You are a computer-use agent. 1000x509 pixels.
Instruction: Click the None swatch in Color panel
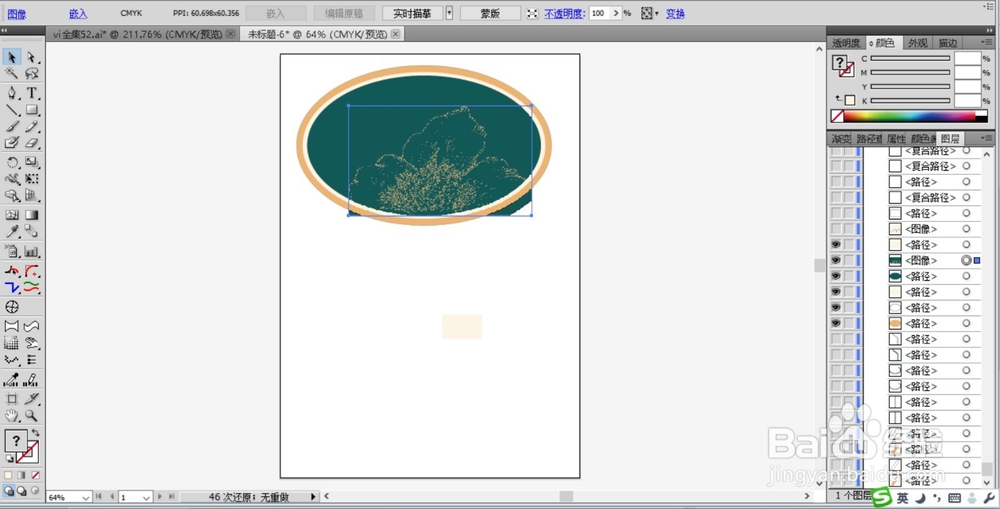(837, 116)
